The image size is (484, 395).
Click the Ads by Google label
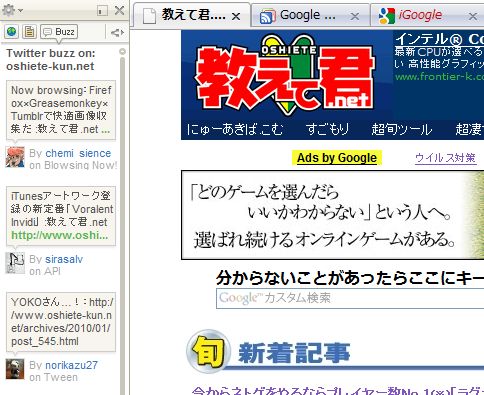[x=337, y=158]
